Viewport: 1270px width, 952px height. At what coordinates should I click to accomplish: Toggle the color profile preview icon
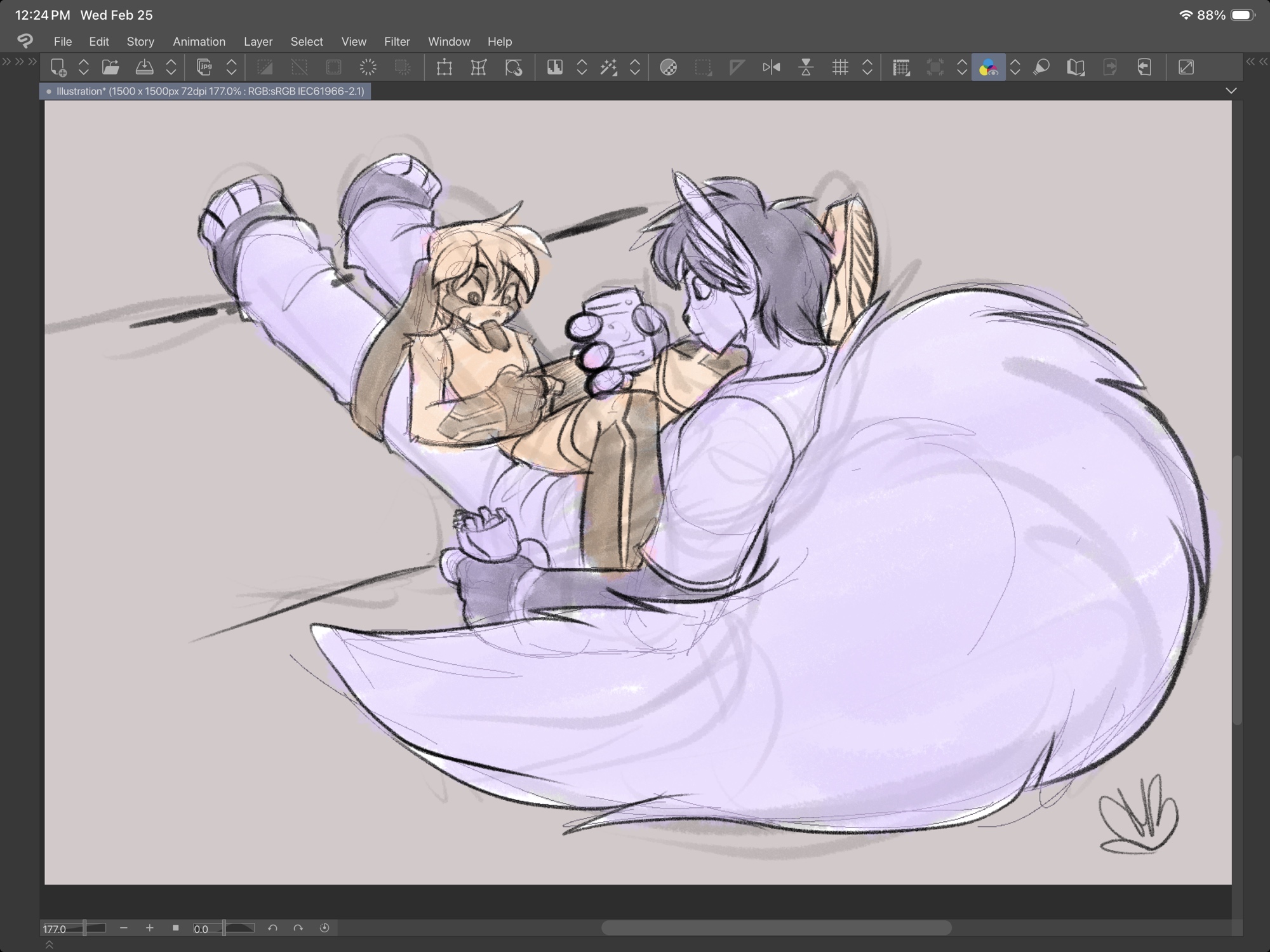pos(988,67)
